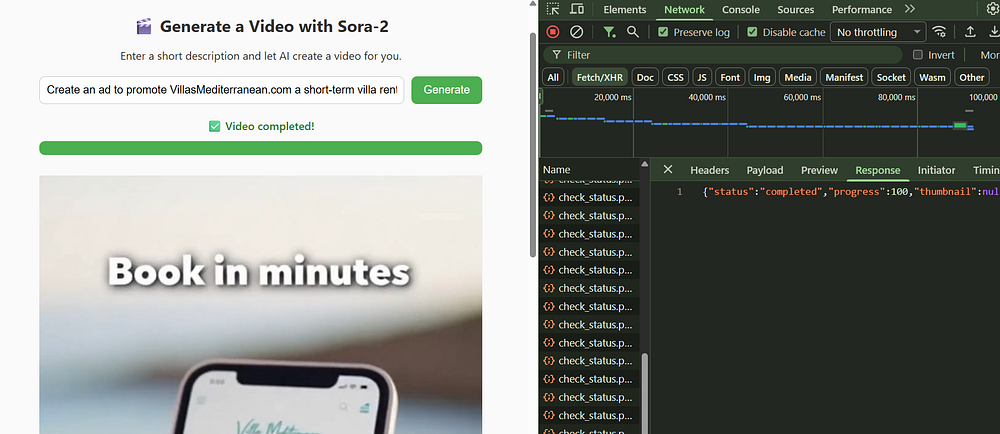Click the generated video showing Book in minutes
The height and width of the screenshot is (434, 1000).
(x=260, y=305)
